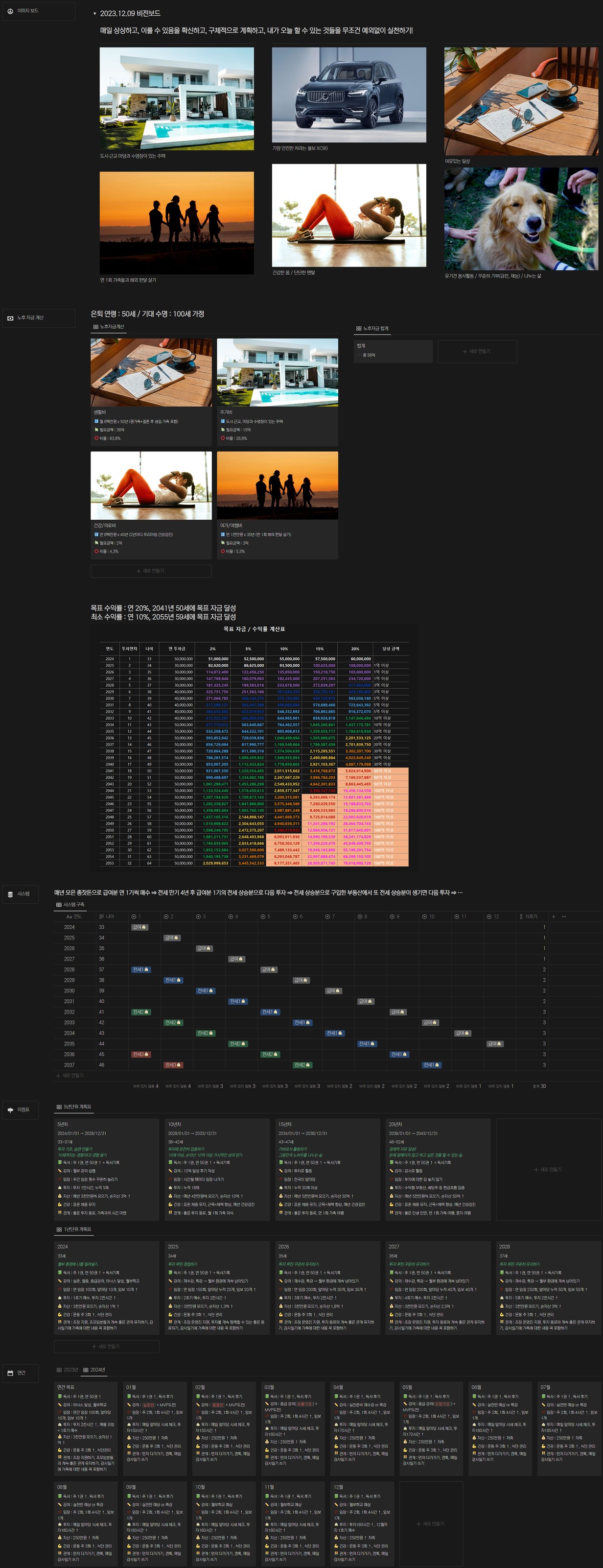Click the red circle icon by 비율 : 63.8%

tap(96, 437)
